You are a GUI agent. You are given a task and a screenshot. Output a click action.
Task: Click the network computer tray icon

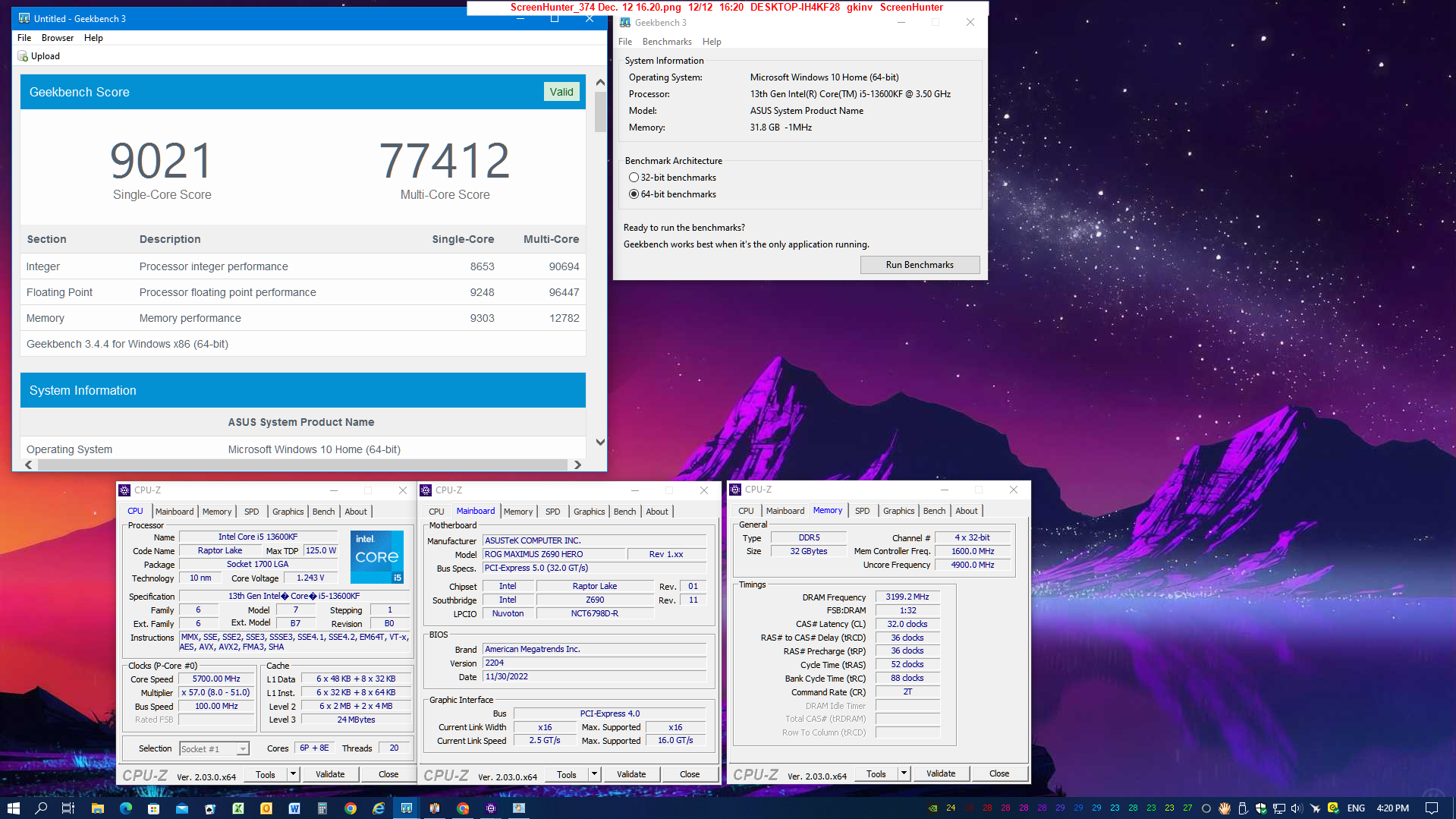coord(1279,808)
